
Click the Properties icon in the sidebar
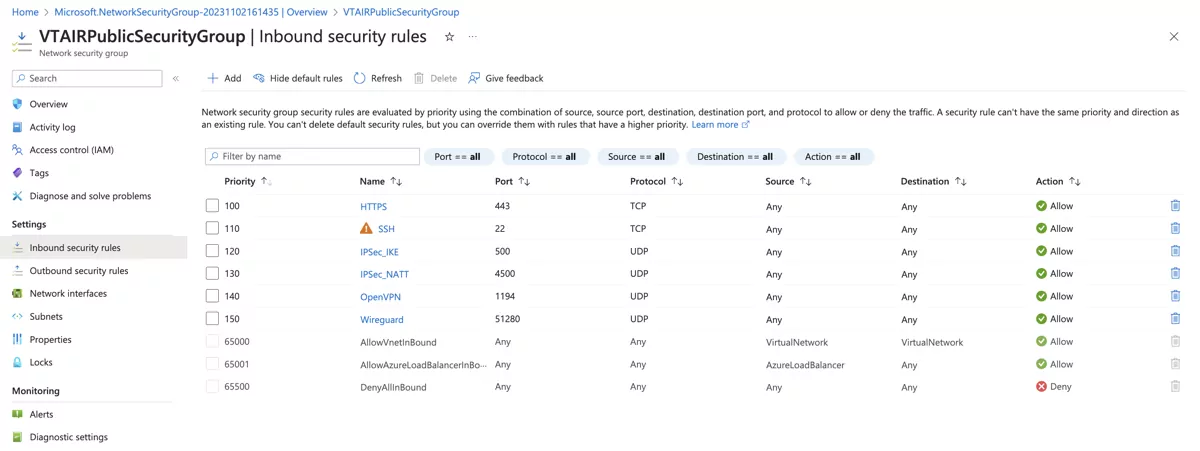[17, 339]
